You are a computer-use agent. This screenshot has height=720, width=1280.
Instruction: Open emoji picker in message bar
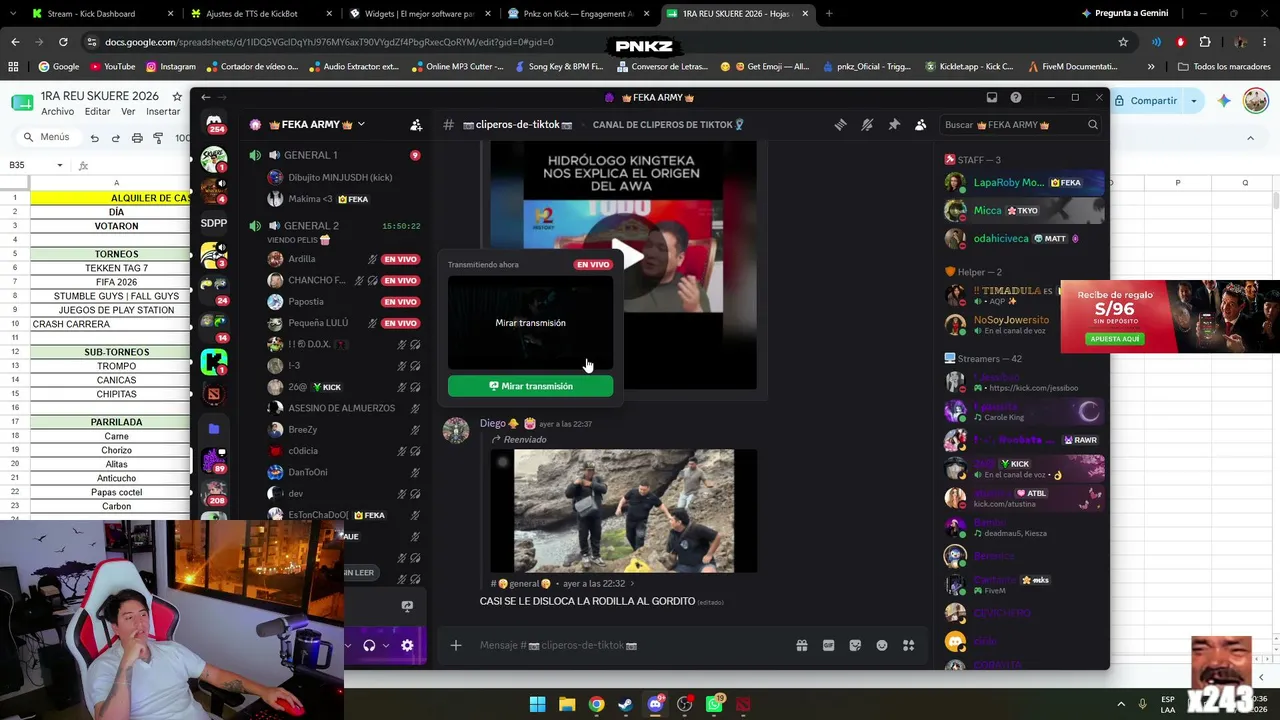(882, 646)
